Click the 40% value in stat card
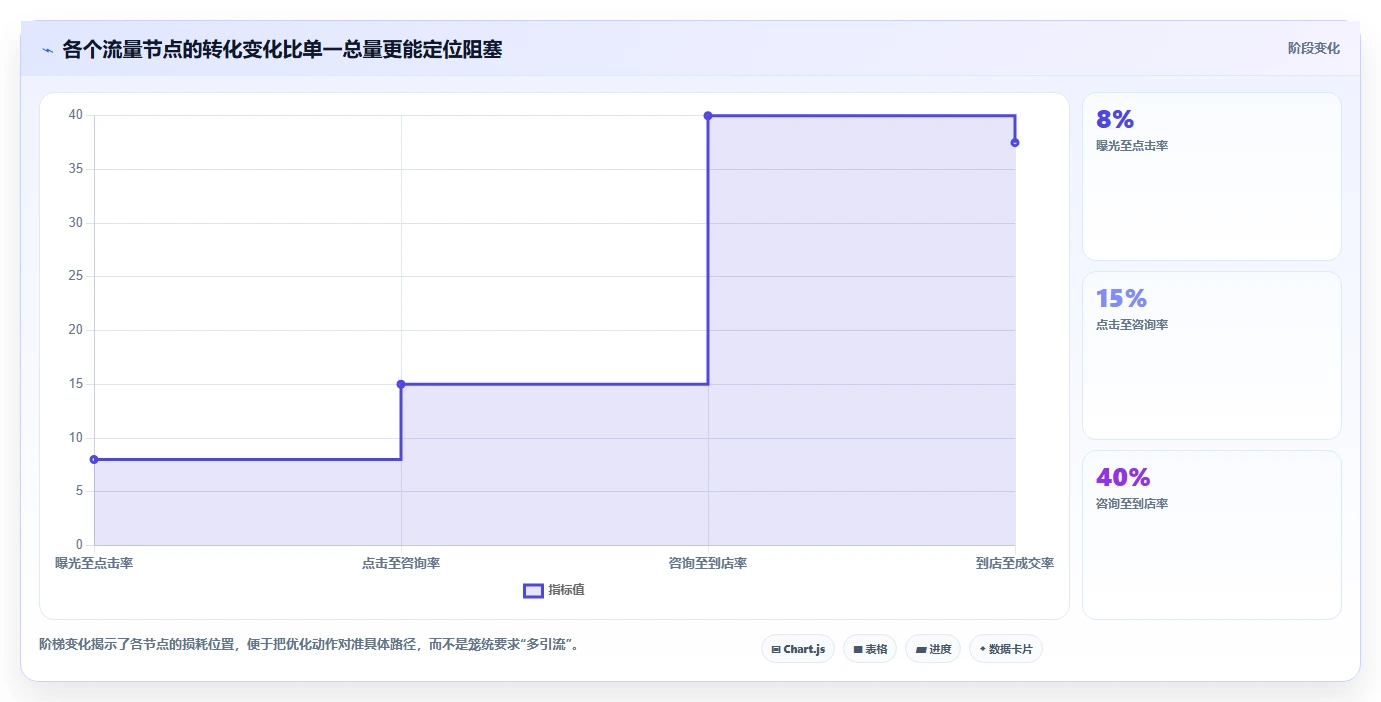Viewport: 1381px width, 702px height. point(1123,478)
